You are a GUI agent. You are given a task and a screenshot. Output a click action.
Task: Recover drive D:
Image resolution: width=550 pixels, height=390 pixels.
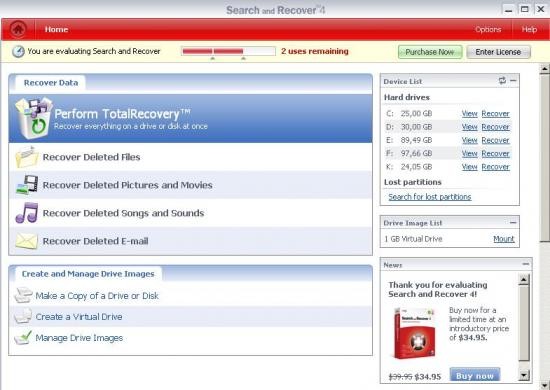(495, 127)
